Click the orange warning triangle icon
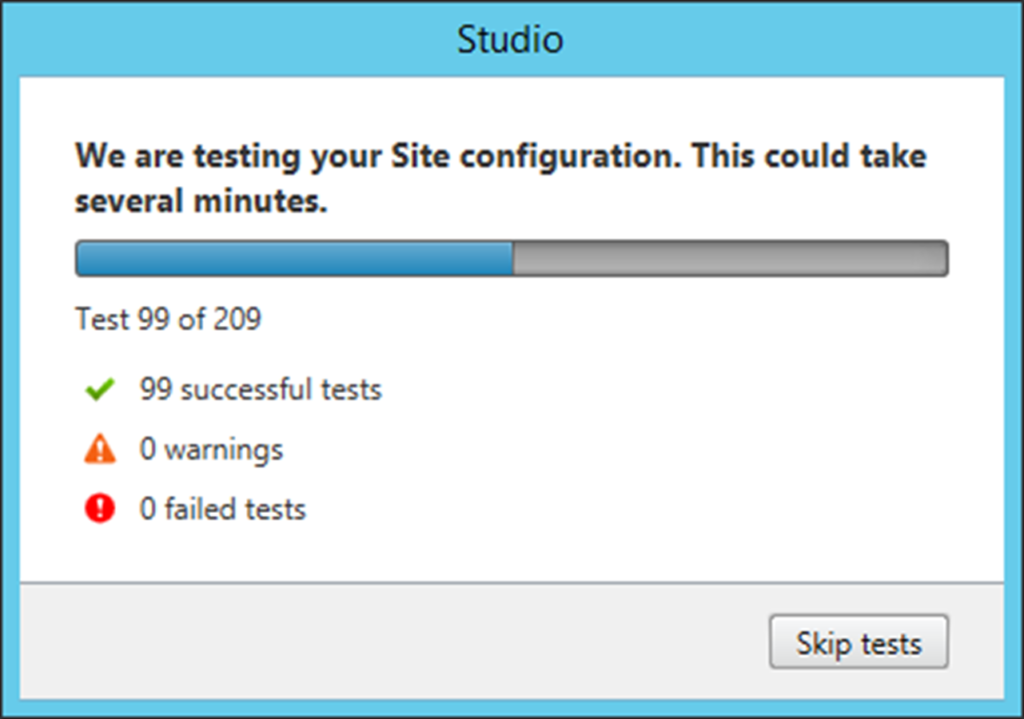The width and height of the screenshot is (1024, 719). (100, 449)
